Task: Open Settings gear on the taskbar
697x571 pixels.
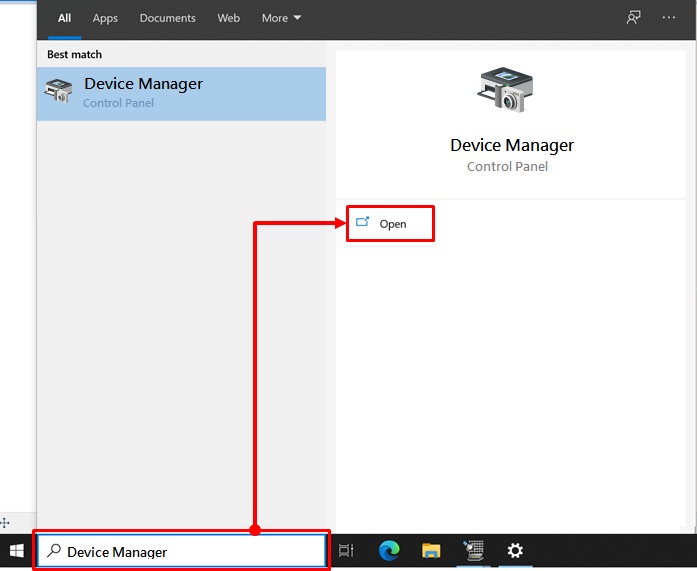Action: pyautogui.click(x=515, y=551)
